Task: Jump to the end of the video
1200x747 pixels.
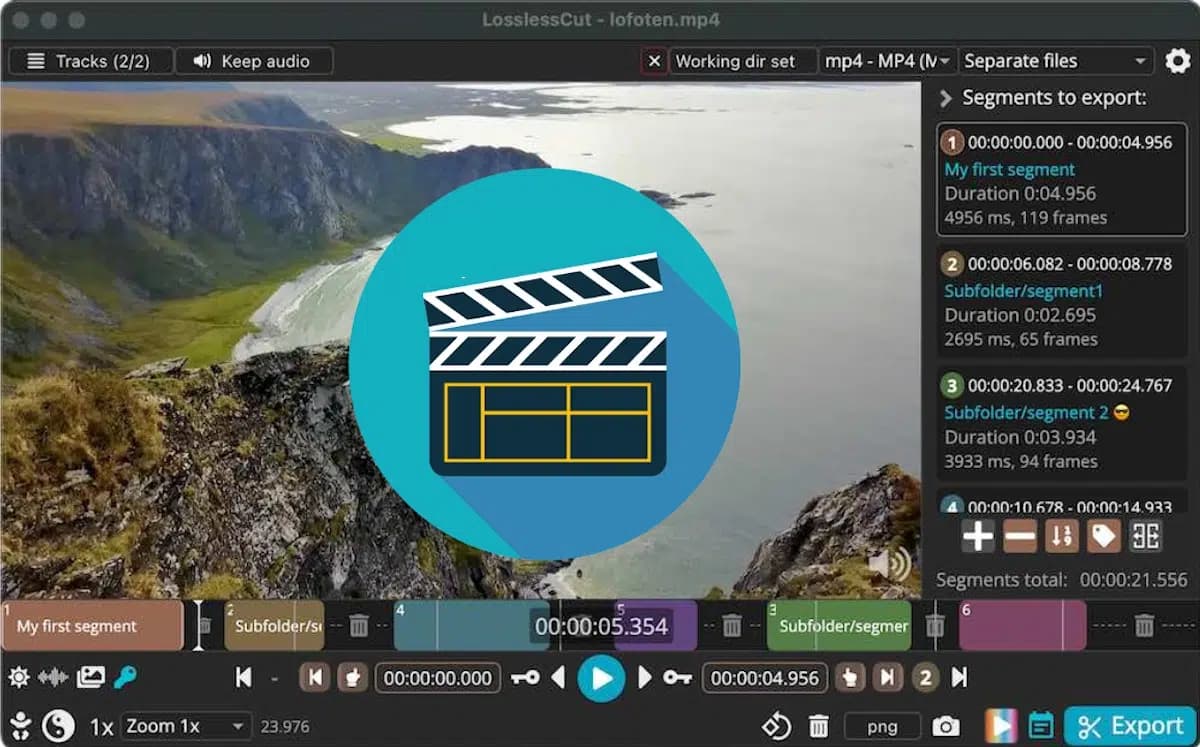Action: 959,678
